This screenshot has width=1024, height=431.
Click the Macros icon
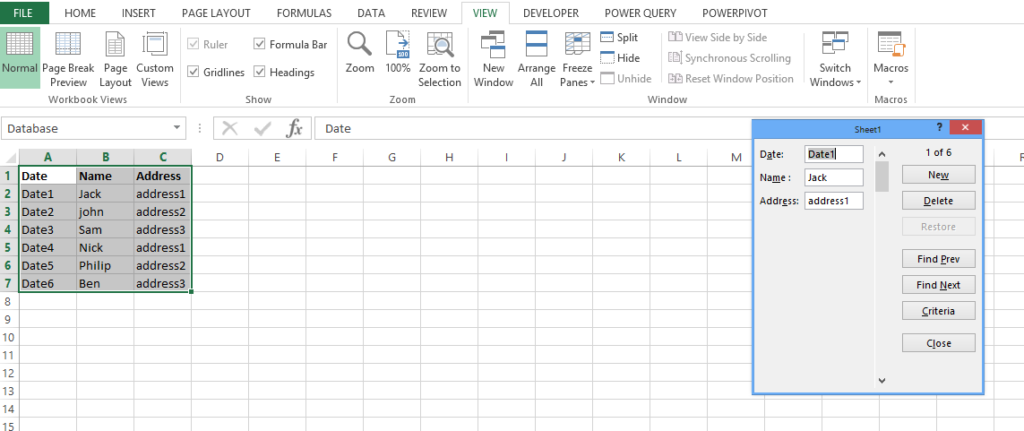[891, 44]
